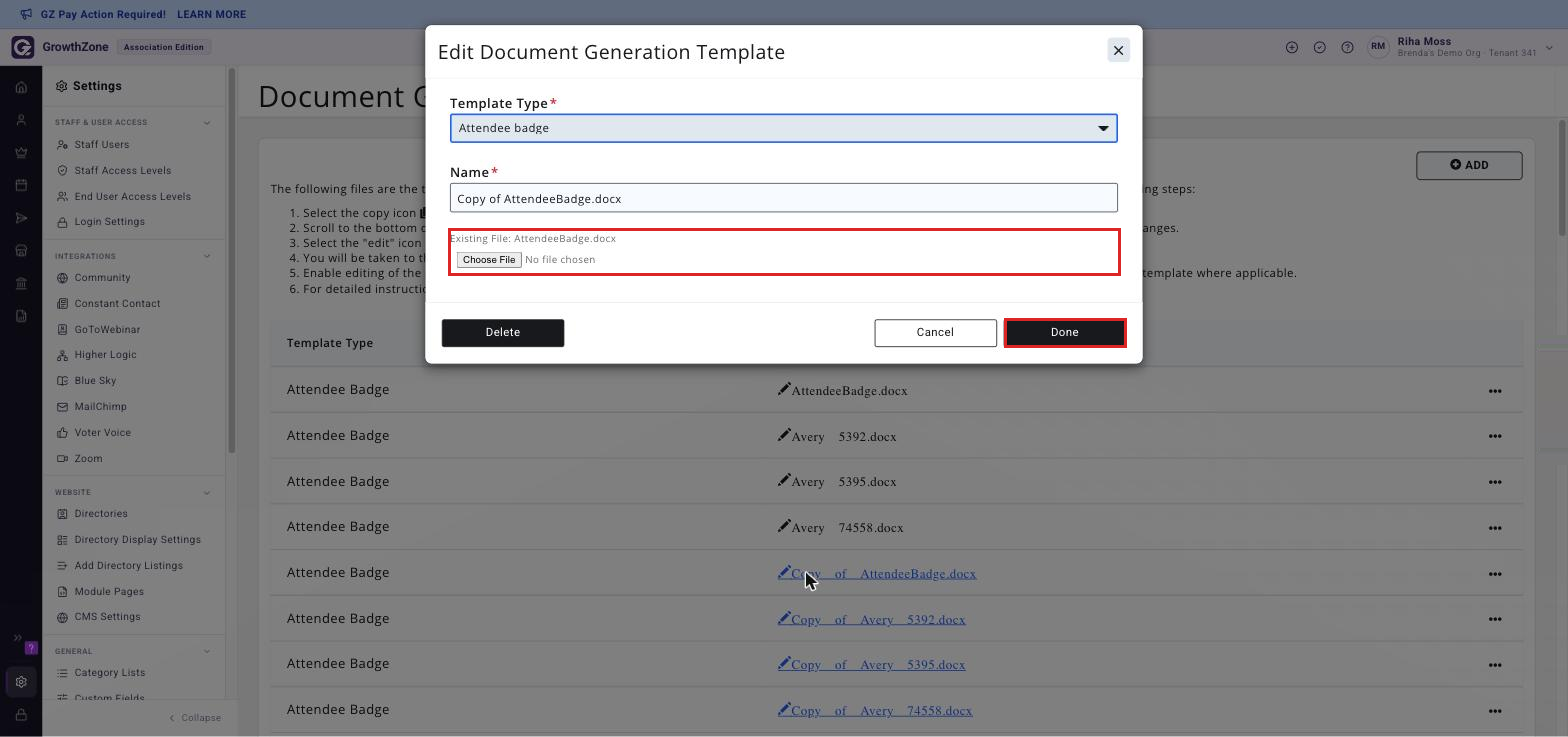
Task: Close the Edit Document Generation Template dialog
Action: (1118, 50)
